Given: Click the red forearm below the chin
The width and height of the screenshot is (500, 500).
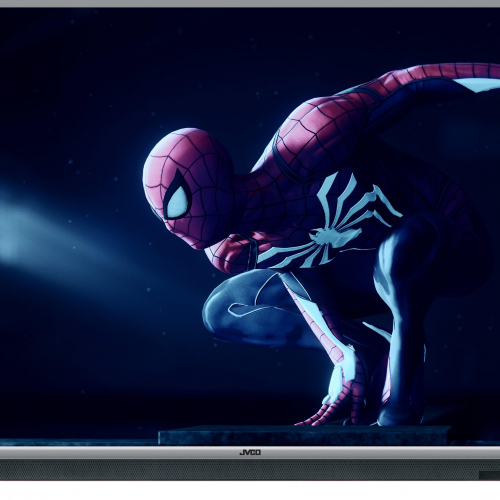Looking at the screenshot, I should [233, 252].
